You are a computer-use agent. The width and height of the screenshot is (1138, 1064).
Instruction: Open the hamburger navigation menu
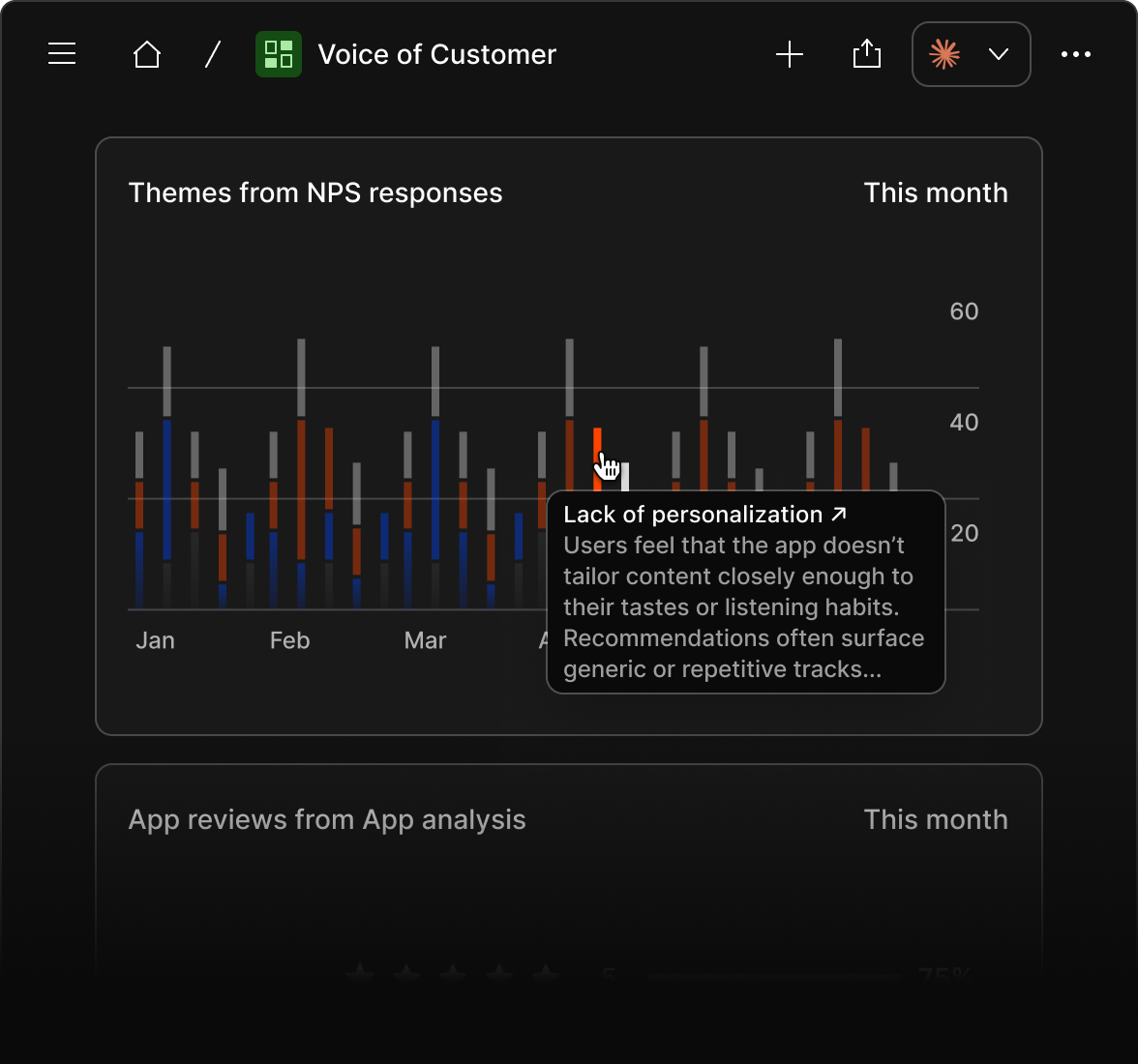62,53
